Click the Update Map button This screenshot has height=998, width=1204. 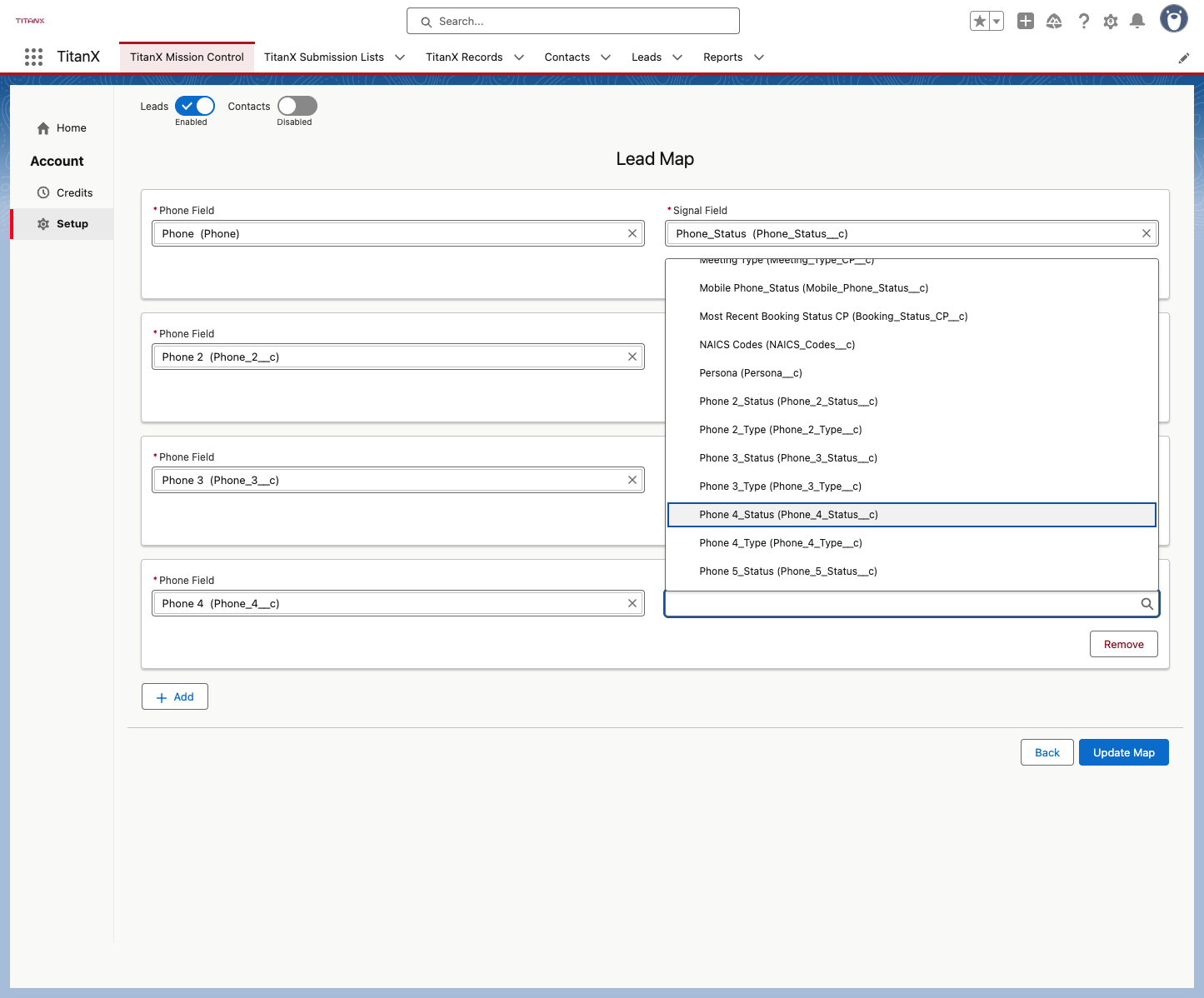(x=1124, y=752)
